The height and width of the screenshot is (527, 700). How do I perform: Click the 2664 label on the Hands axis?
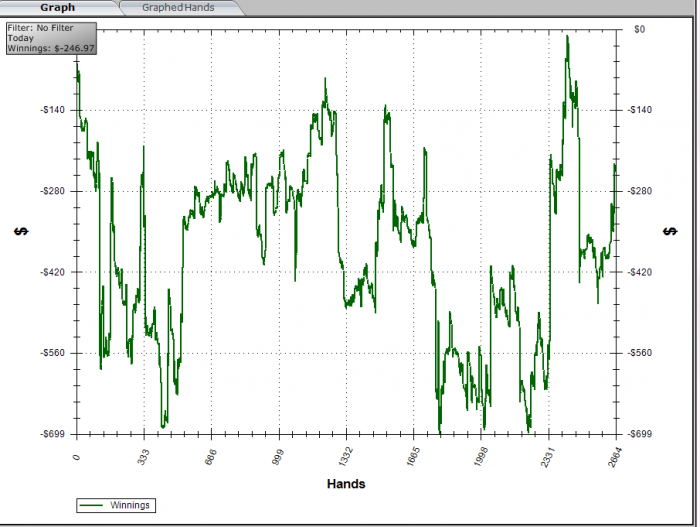[615, 456]
